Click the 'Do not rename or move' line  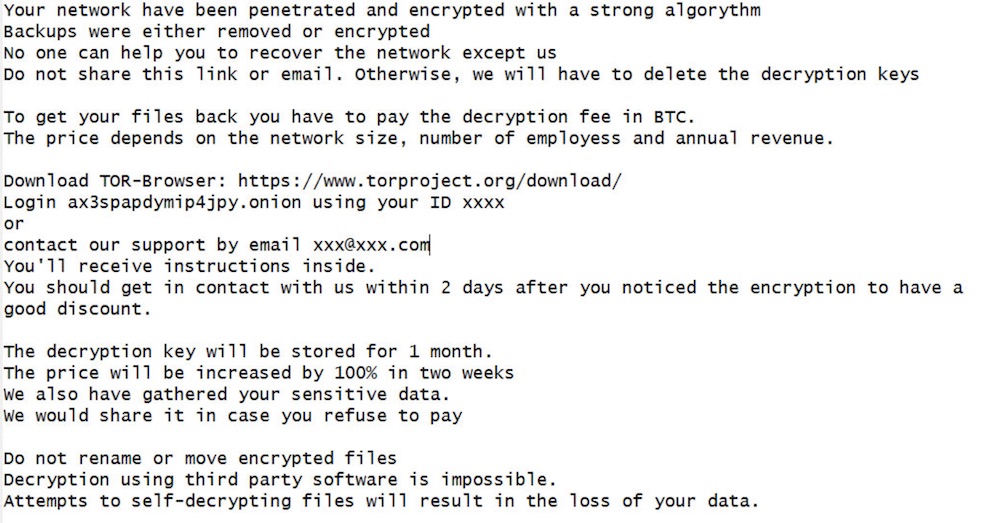(x=200, y=458)
